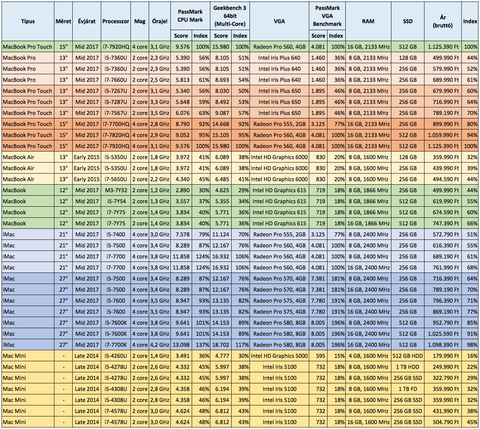Select processor cell "i7-7700K"

[116, 345]
